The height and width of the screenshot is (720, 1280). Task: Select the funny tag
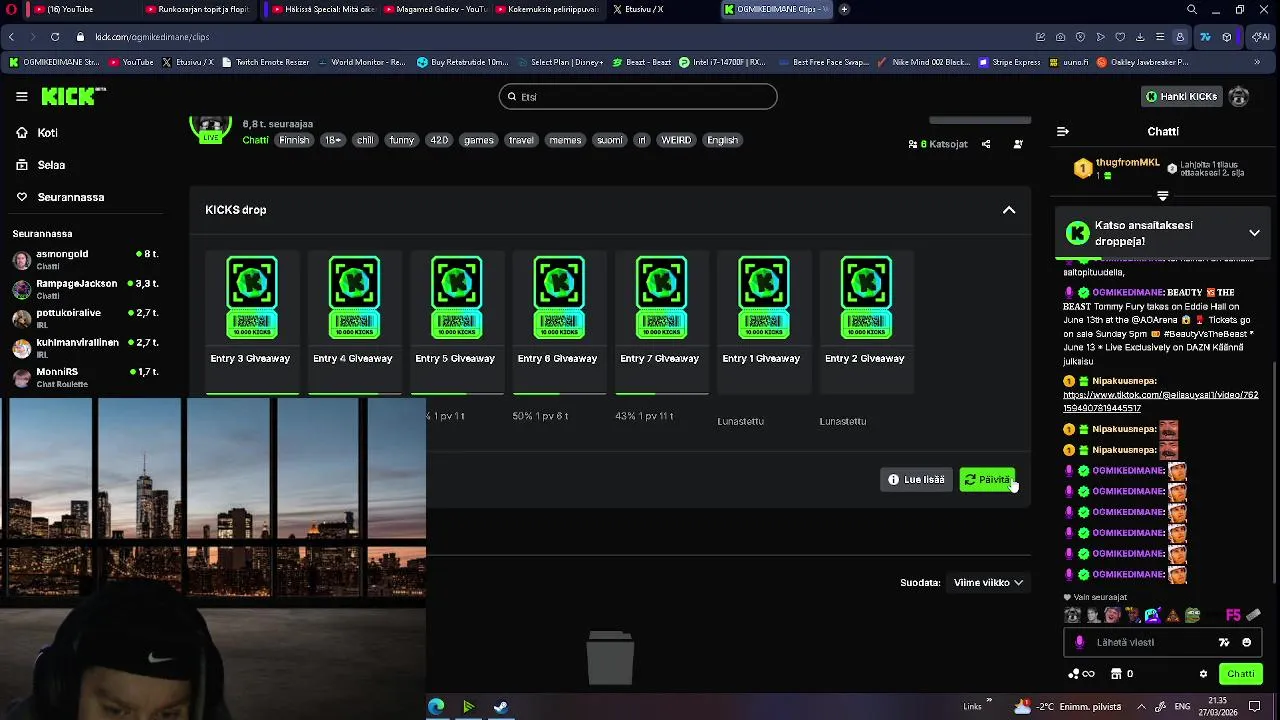[x=402, y=140]
